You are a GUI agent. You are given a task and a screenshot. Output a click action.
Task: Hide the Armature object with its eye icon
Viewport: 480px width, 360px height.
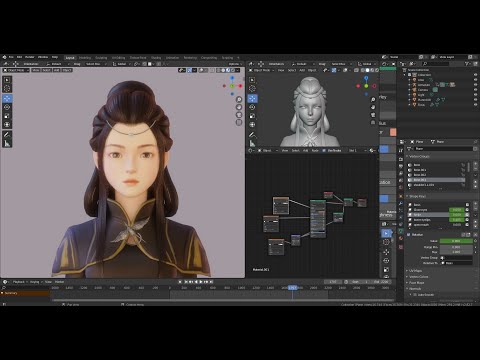coord(476,85)
